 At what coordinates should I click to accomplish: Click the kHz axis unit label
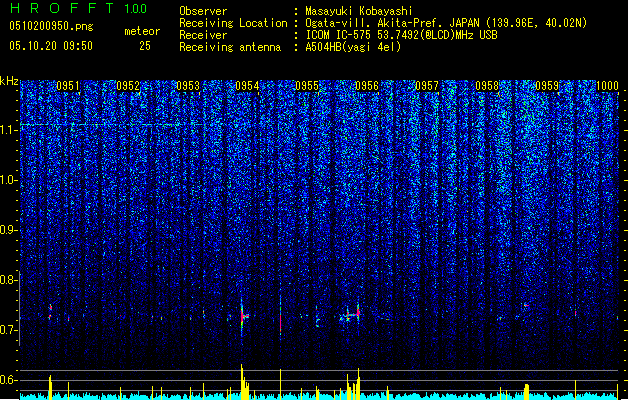tap(9, 81)
